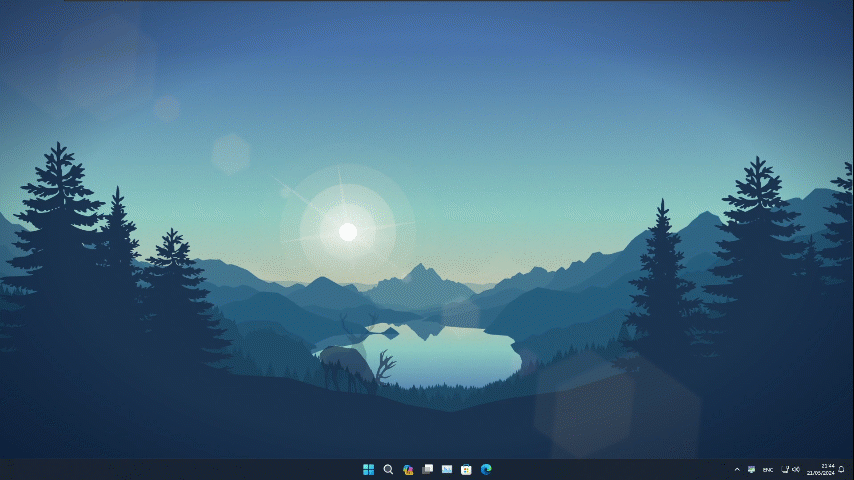The width and height of the screenshot is (854, 480).
Task: Switch input language via ENG indicator
Action: [768, 470]
